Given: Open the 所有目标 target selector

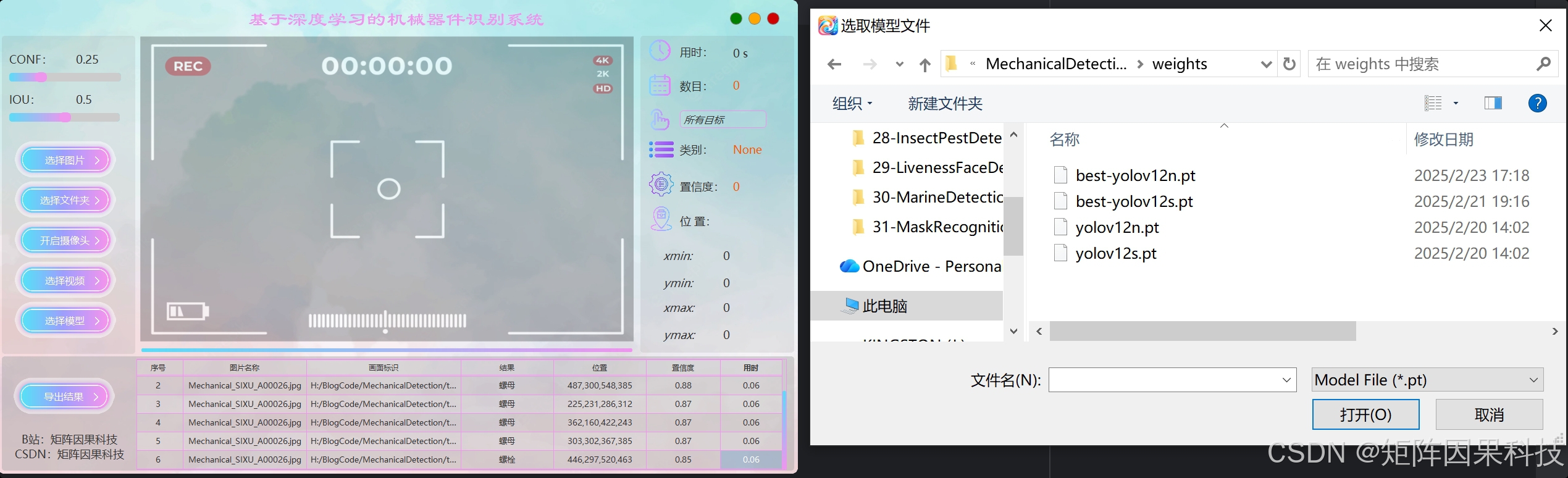Looking at the screenshot, I should [723, 119].
